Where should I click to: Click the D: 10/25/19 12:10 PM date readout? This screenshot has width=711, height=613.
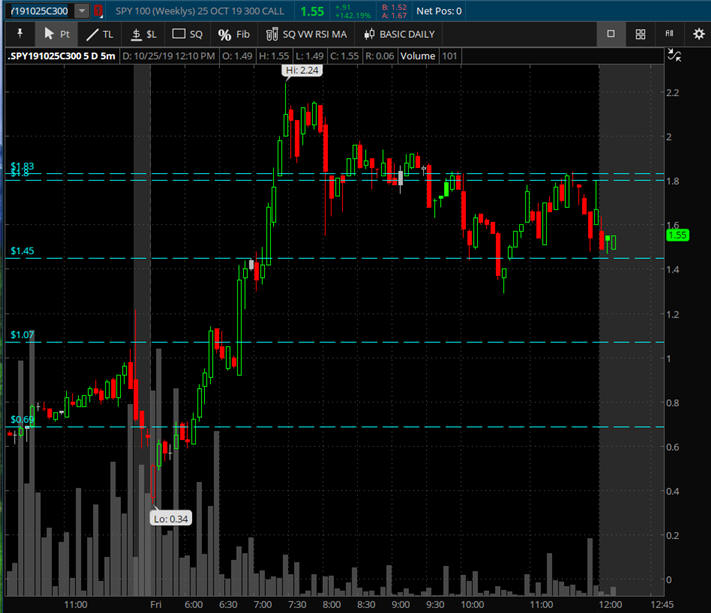pyautogui.click(x=168, y=56)
